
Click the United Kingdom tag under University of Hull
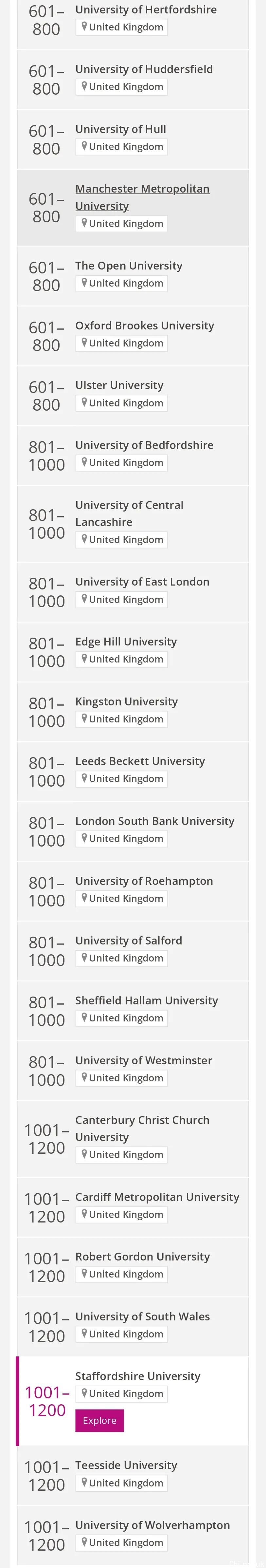[x=122, y=147]
